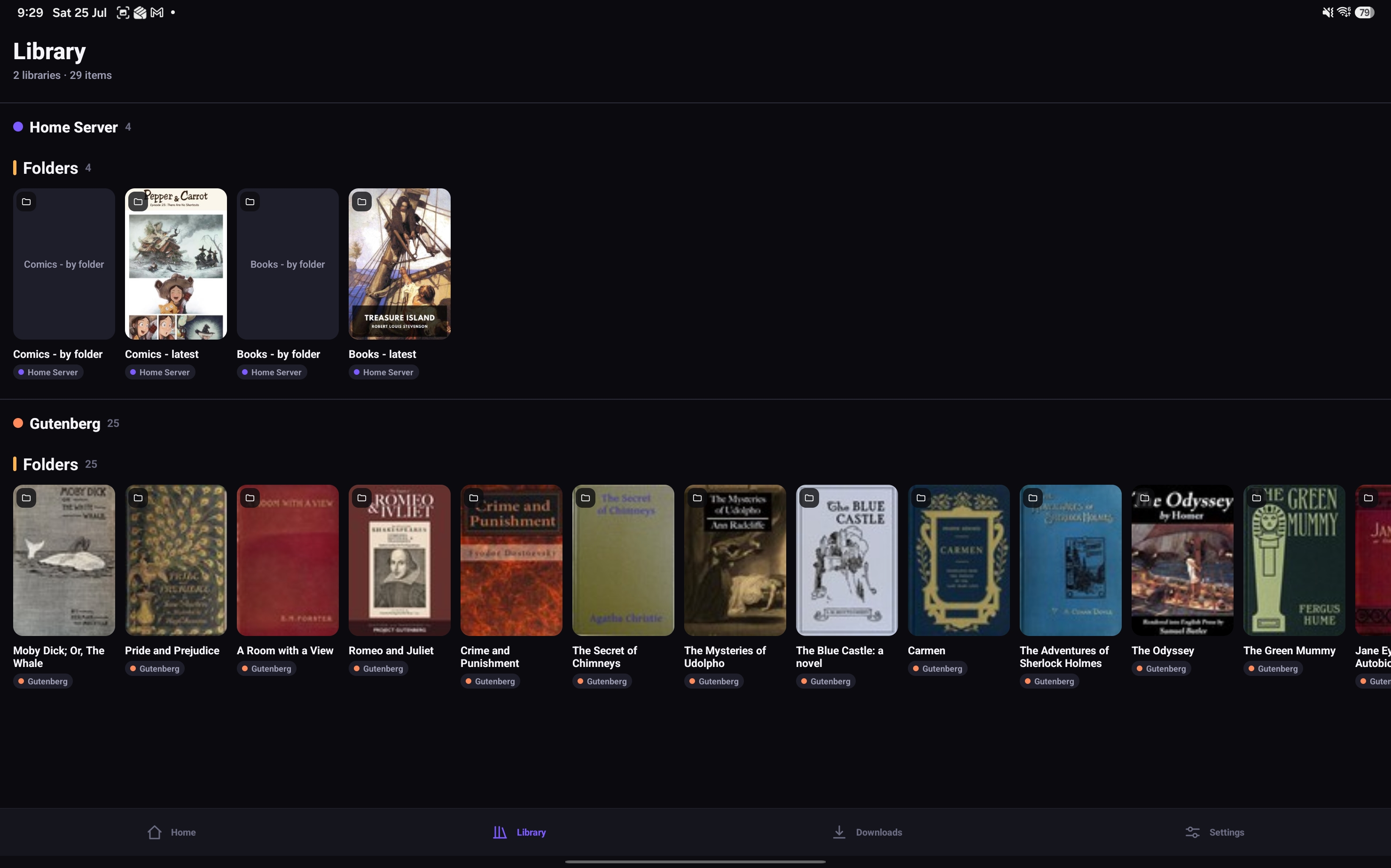Tap folder icon on Moby Dick cover

click(26, 498)
